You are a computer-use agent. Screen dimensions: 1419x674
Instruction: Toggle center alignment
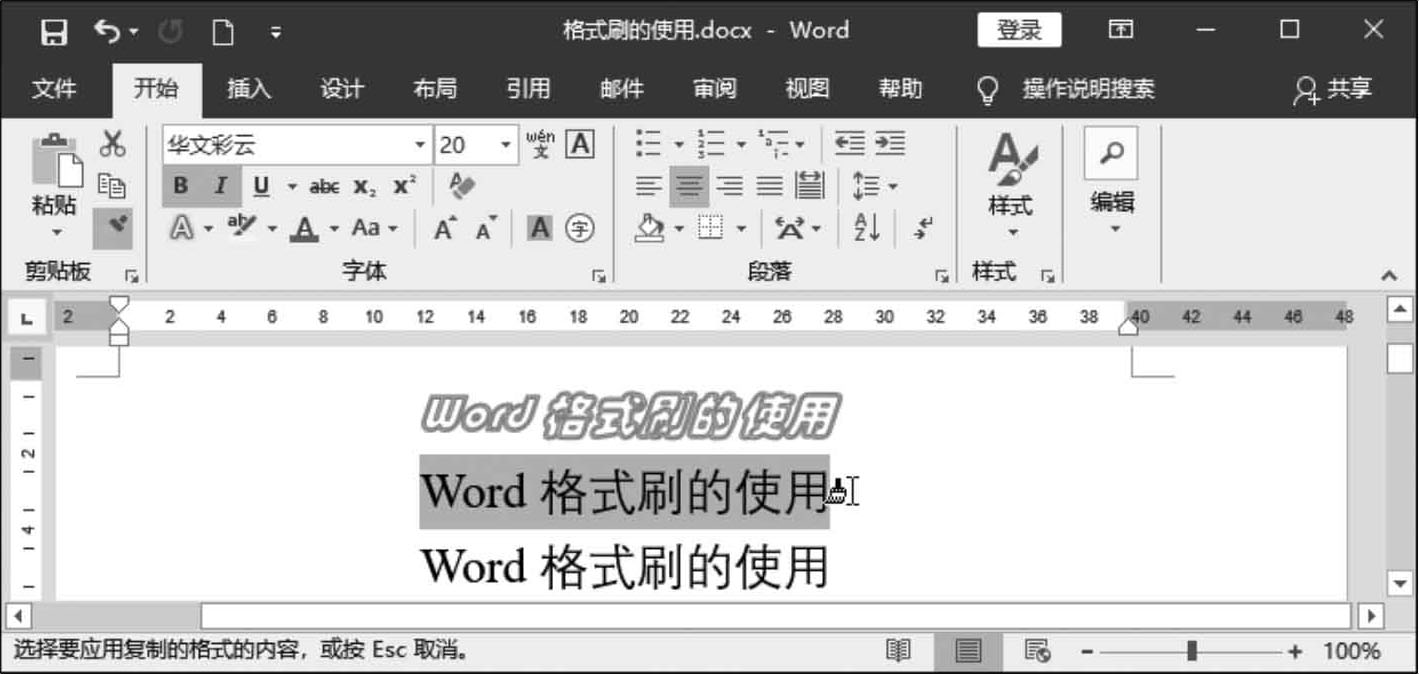coord(689,186)
